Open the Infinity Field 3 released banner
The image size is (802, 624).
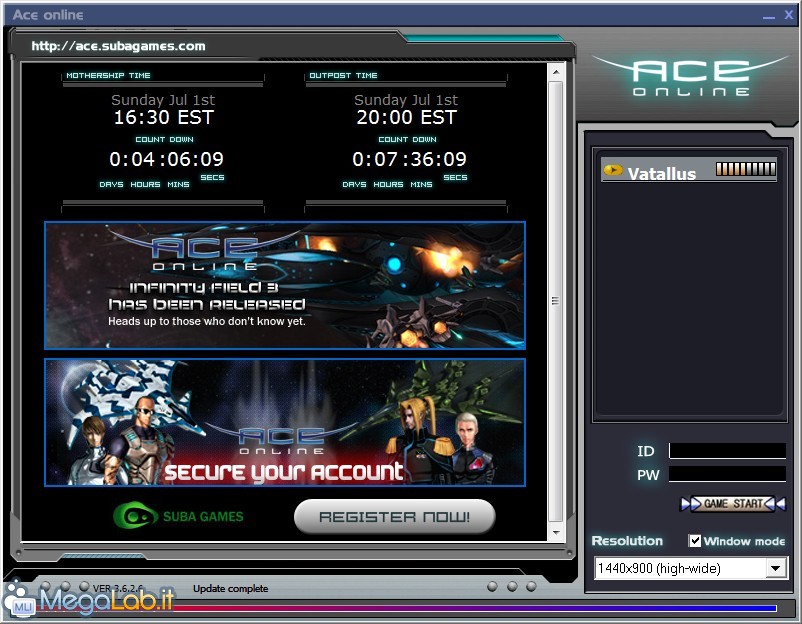click(x=285, y=285)
